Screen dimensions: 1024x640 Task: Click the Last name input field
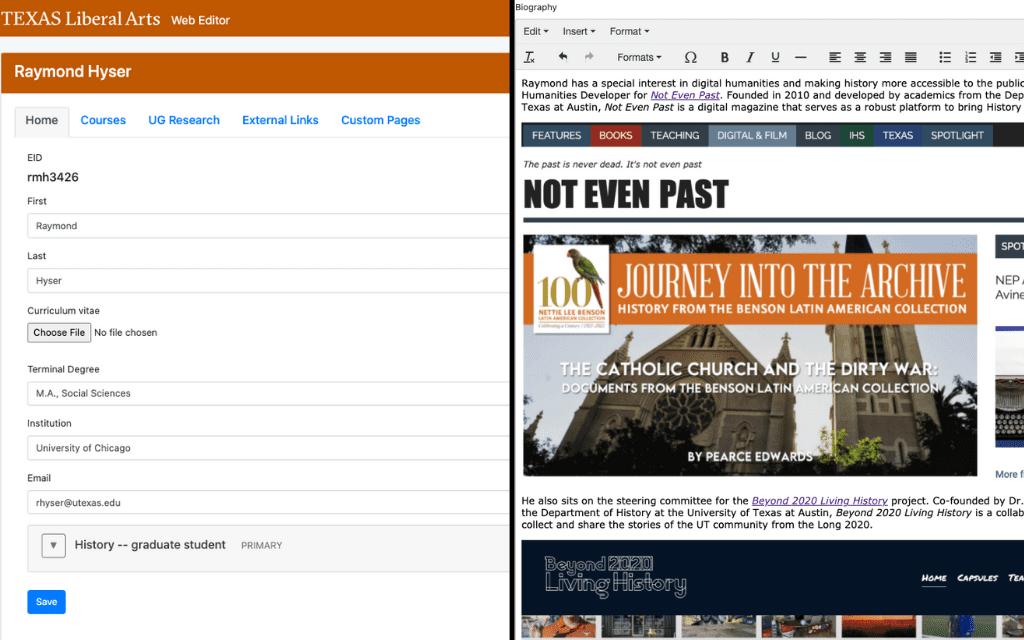click(268, 281)
